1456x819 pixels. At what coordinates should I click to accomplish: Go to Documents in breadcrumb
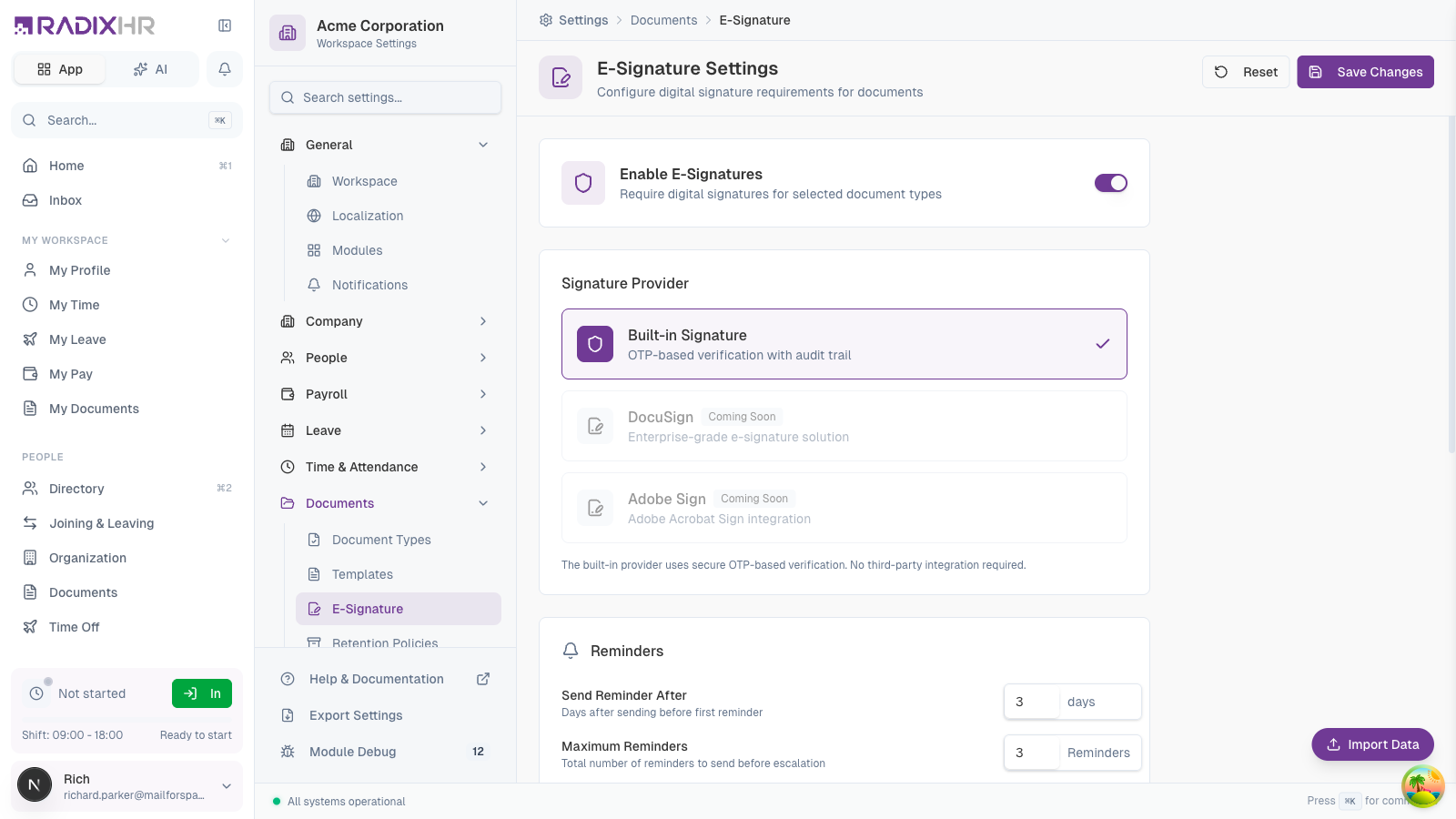point(663,20)
